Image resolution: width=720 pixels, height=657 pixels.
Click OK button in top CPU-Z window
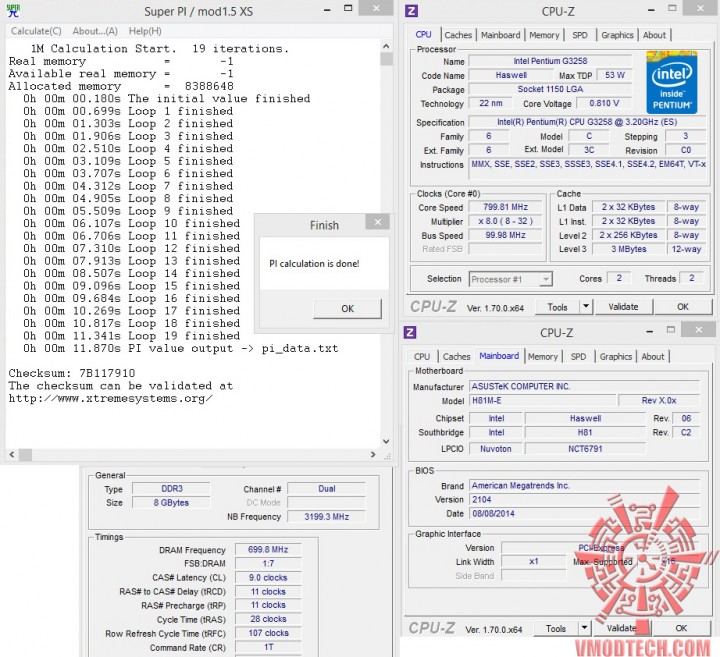pyautogui.click(x=682, y=307)
